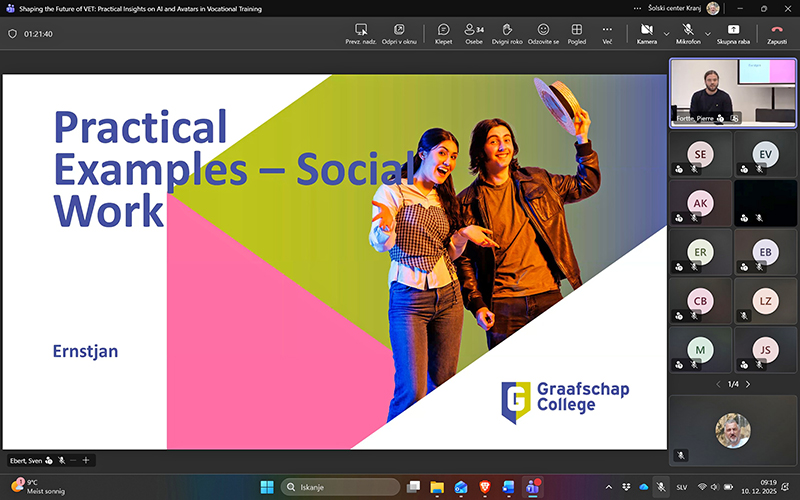The height and width of the screenshot is (500, 800).
Task: Click Skupna raba share icon
Action: (733, 30)
